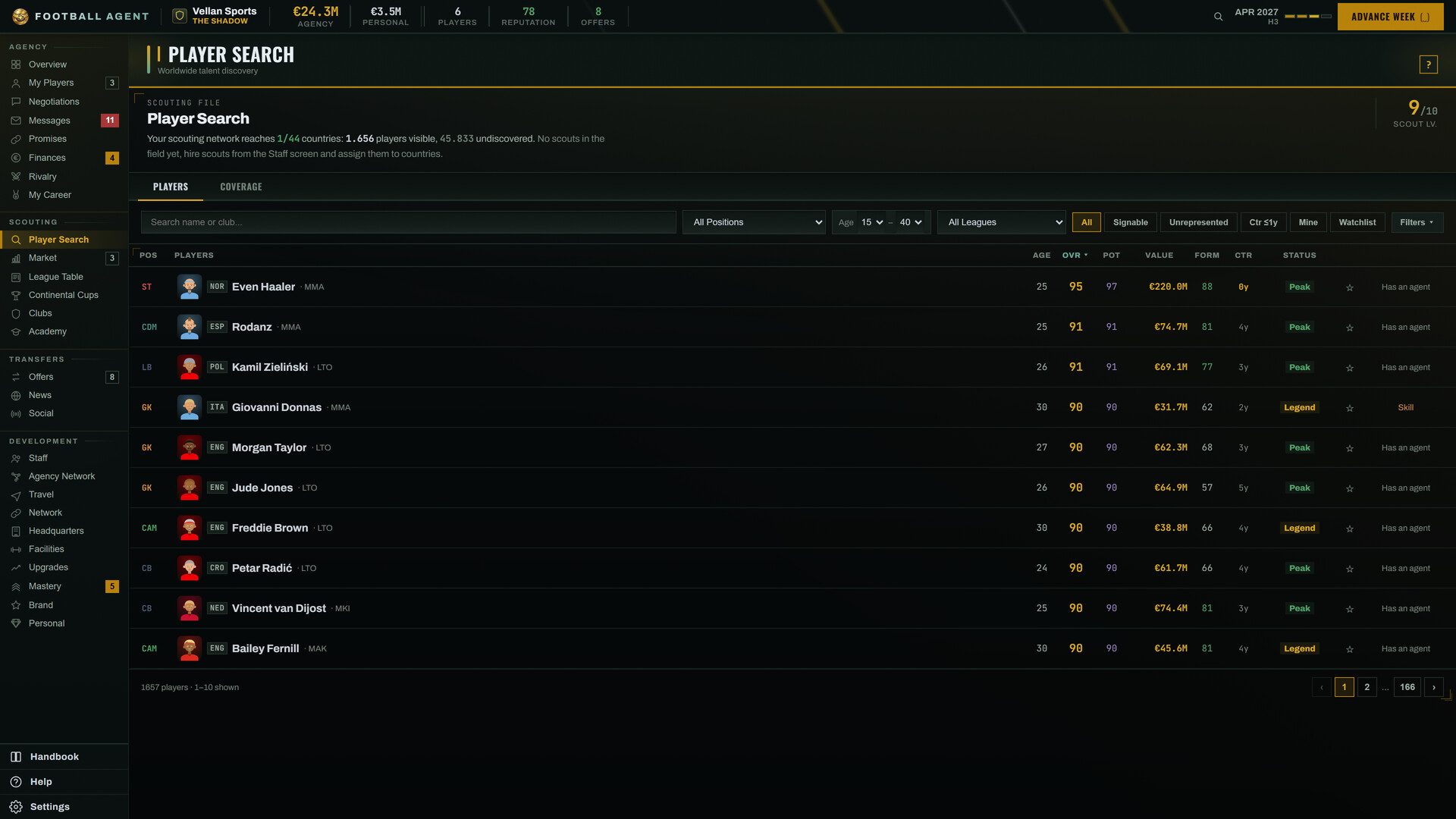Open the Handbook icon in sidebar

pos(16,757)
